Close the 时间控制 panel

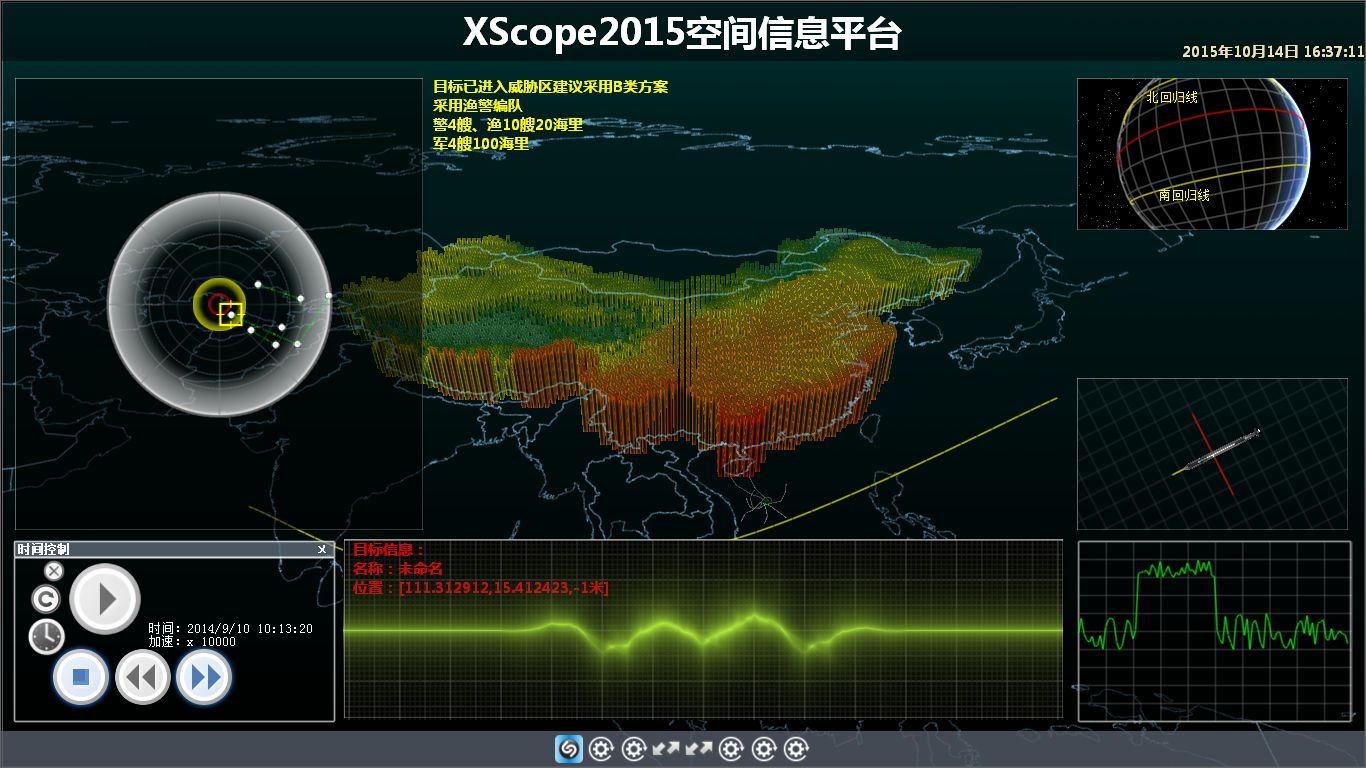click(322, 549)
